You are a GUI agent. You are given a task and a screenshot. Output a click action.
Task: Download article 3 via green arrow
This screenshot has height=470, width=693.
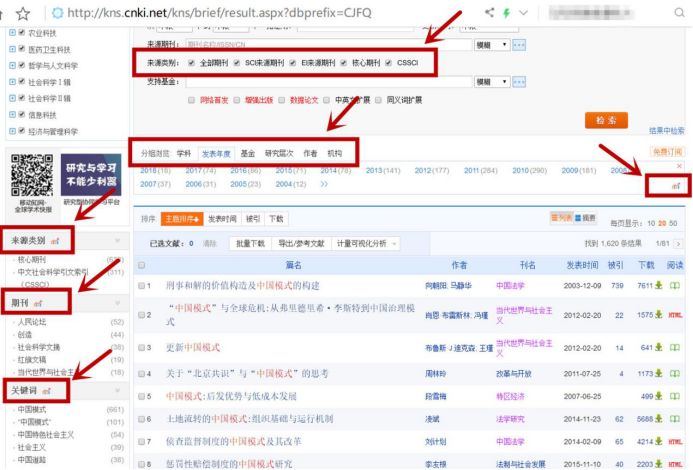(x=659, y=348)
